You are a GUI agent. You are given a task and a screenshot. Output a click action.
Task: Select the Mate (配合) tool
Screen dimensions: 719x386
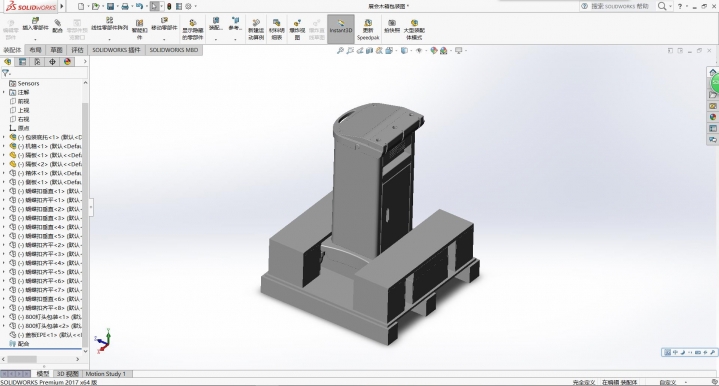click(x=57, y=26)
